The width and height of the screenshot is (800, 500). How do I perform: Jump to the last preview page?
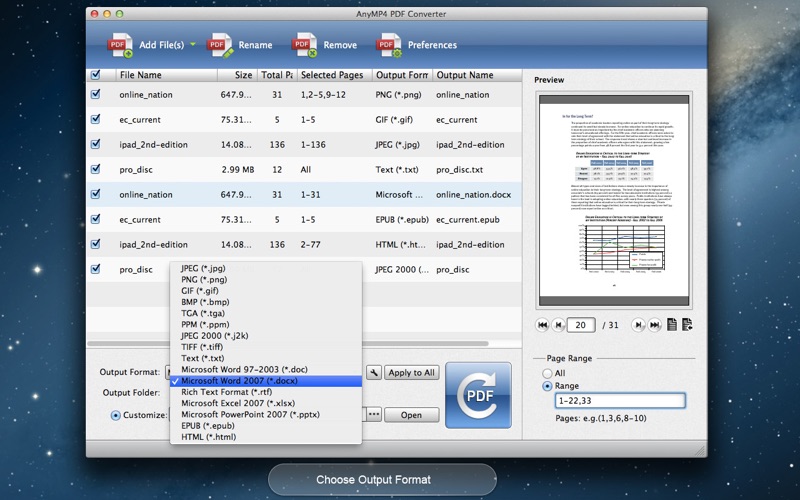point(654,324)
